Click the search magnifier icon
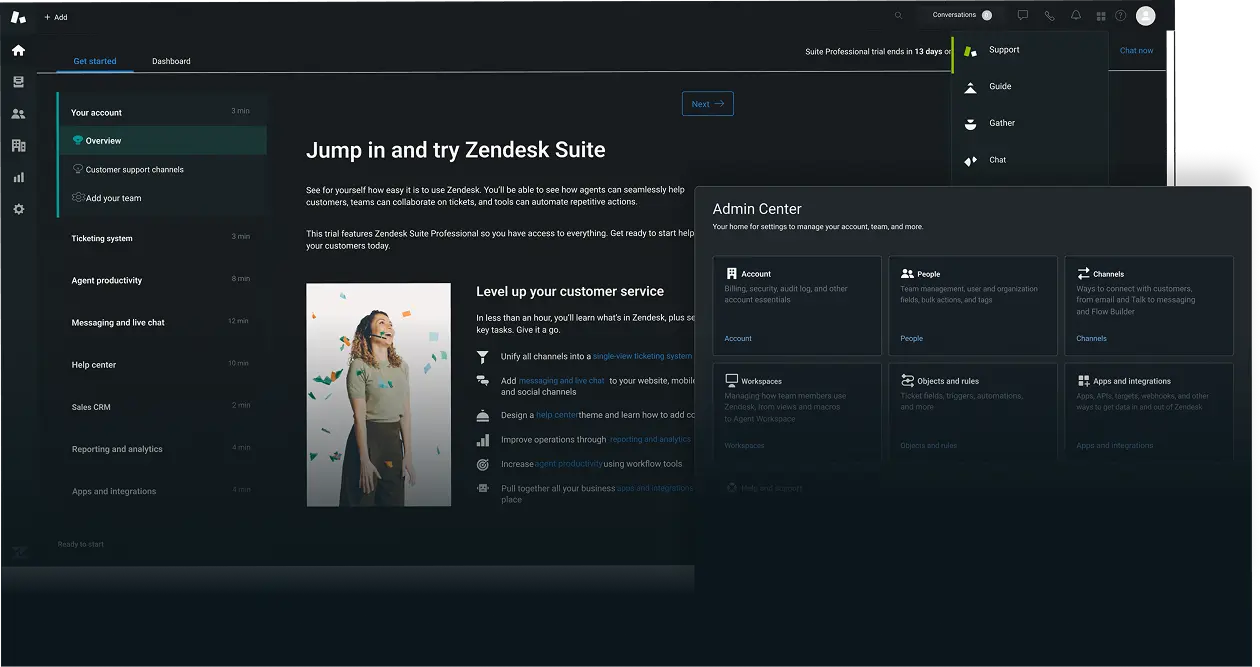 click(x=898, y=15)
